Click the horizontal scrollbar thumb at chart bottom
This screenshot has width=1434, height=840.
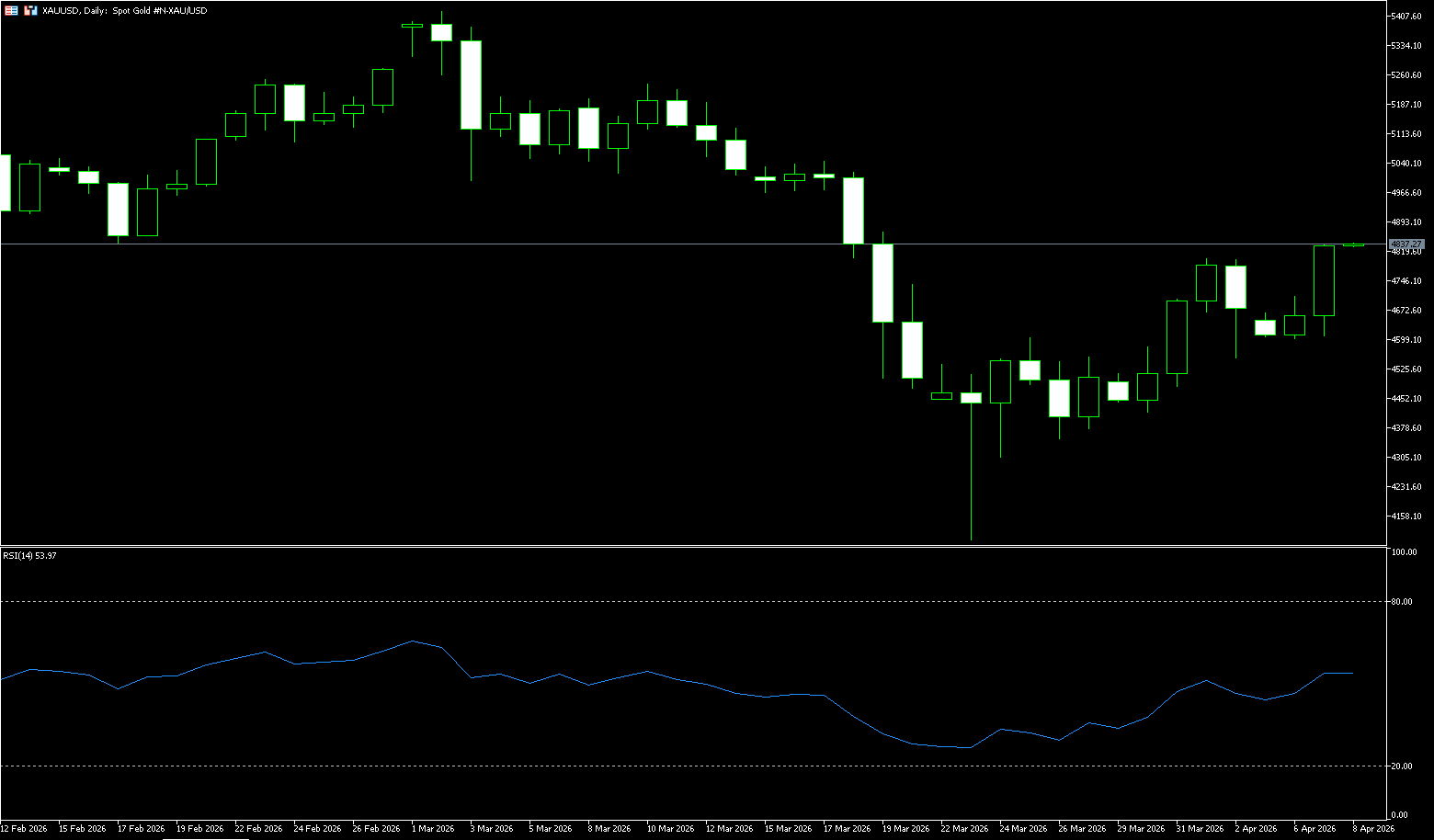tap(205, 838)
